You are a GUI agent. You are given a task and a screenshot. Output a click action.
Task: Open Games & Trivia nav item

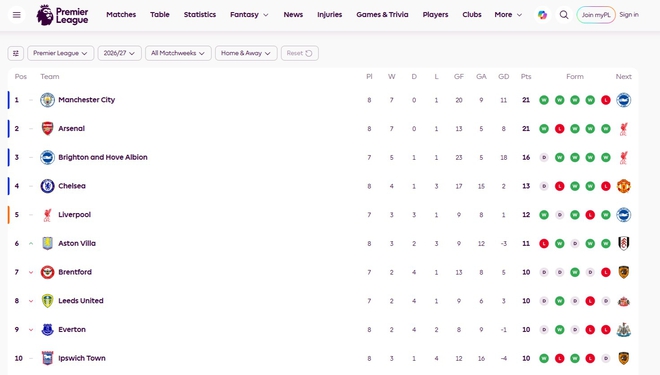(382, 15)
